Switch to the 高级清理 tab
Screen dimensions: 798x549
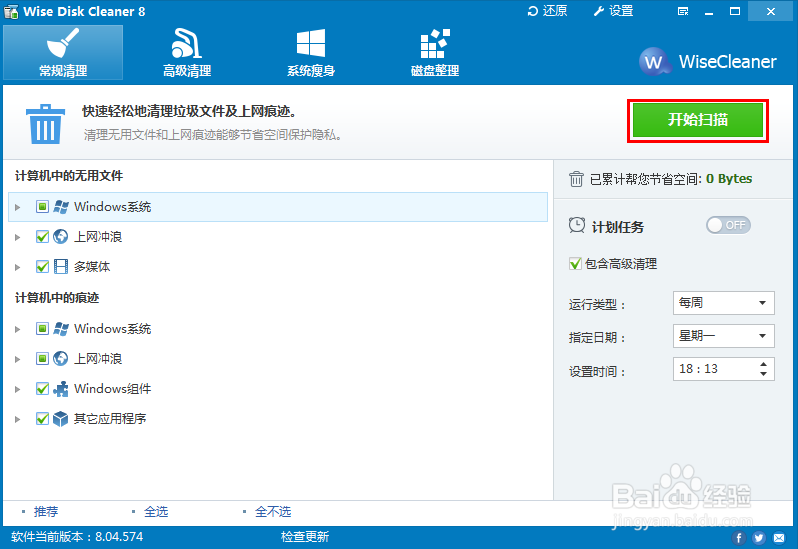(x=187, y=52)
